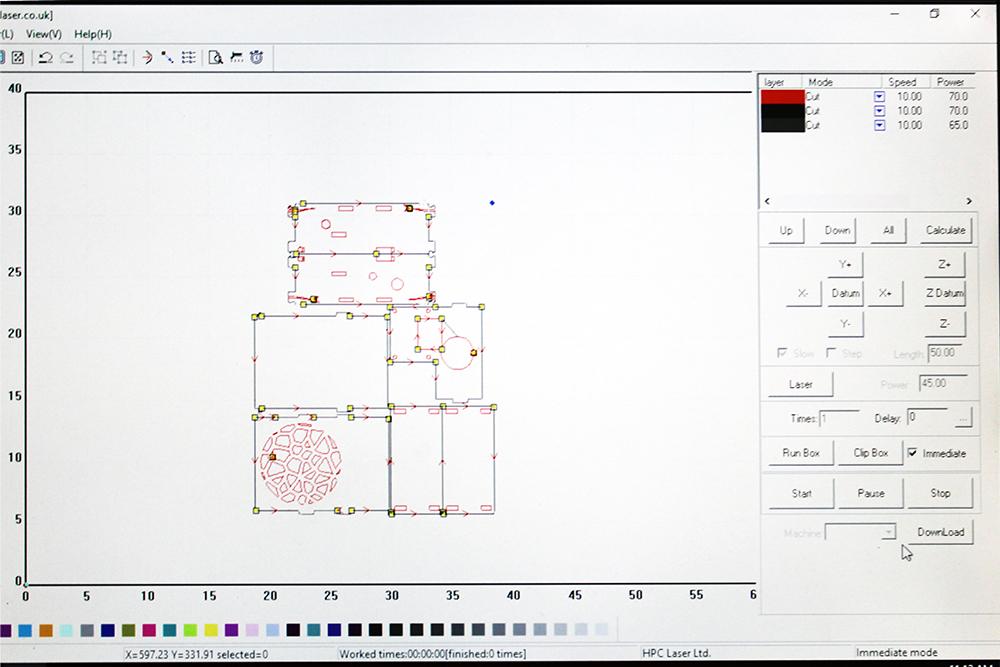The width and height of the screenshot is (1000, 667).
Task: Click the Calculate button
Action: 945,230
